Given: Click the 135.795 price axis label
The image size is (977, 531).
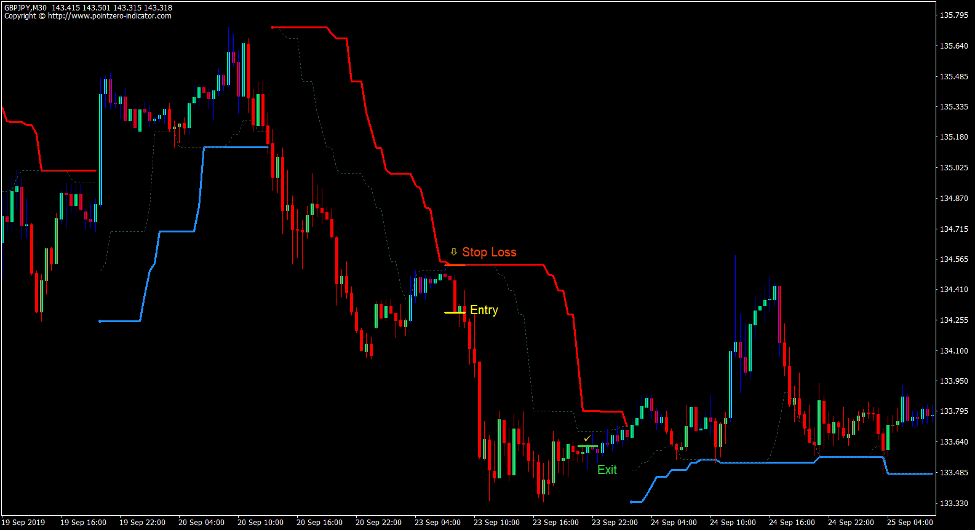Looking at the screenshot, I should [x=953, y=15].
